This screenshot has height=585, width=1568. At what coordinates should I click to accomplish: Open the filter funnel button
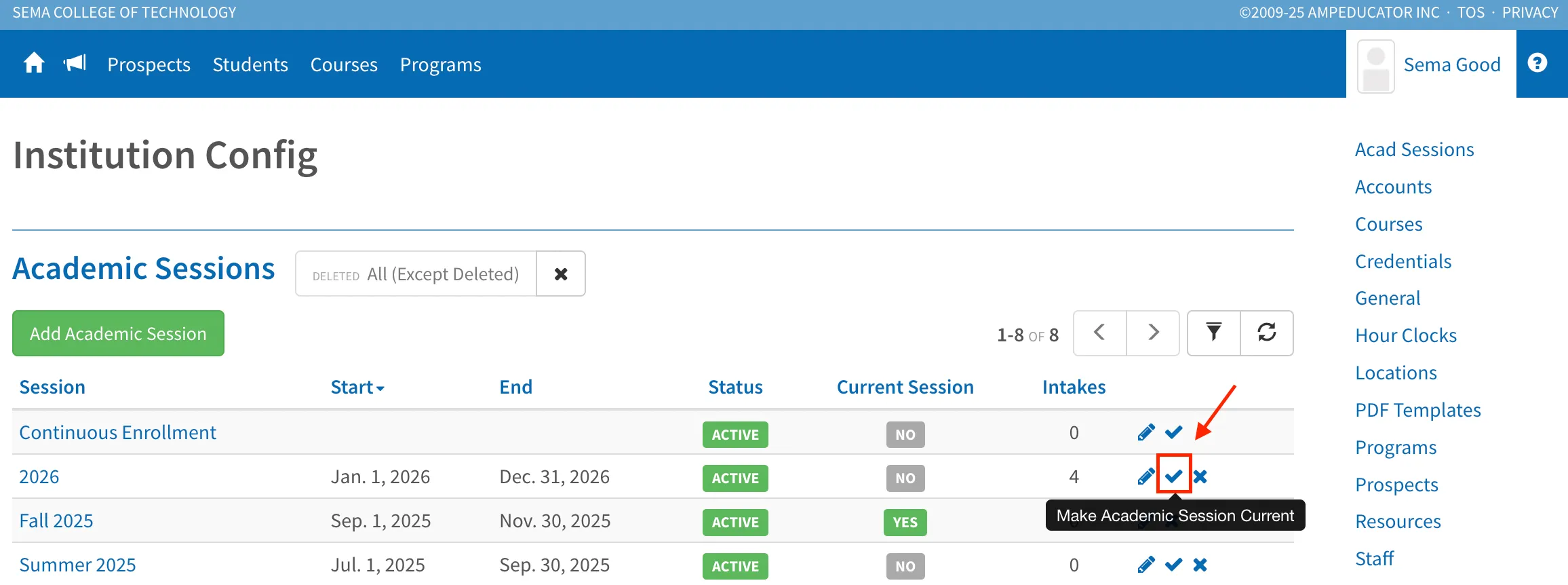[x=1214, y=333]
